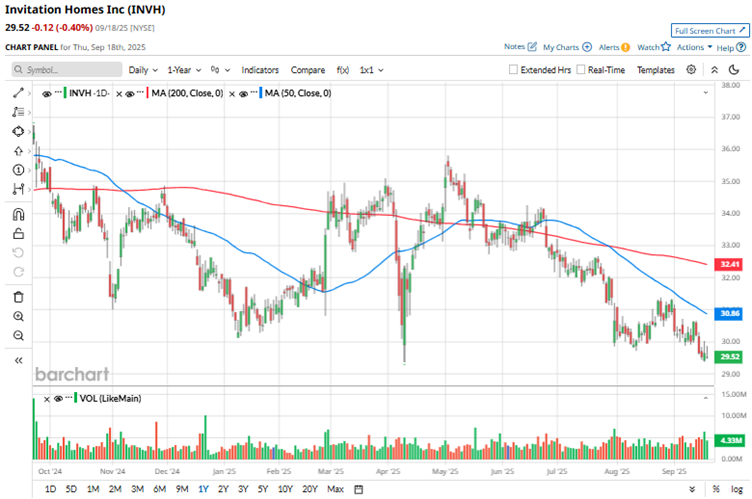The height and width of the screenshot is (499, 752).
Task: Add INVH to Watch list
Action: coord(654,47)
